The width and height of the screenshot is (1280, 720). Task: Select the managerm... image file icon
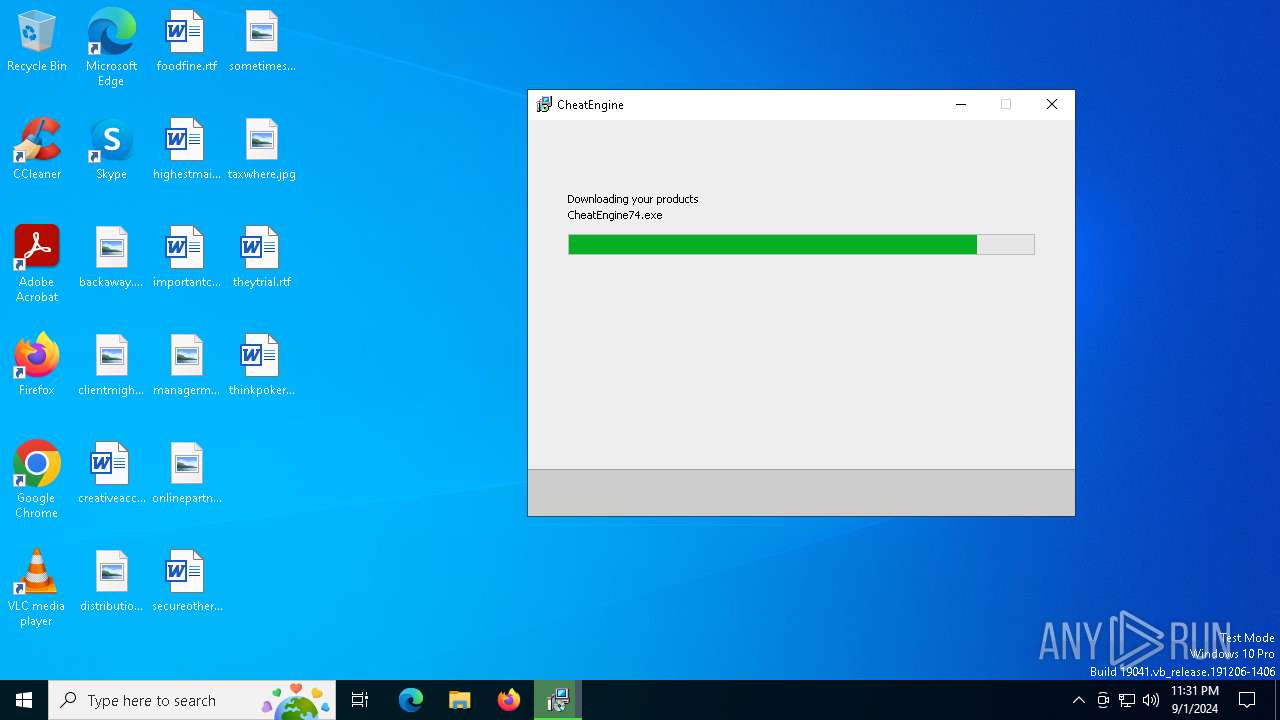pos(186,366)
